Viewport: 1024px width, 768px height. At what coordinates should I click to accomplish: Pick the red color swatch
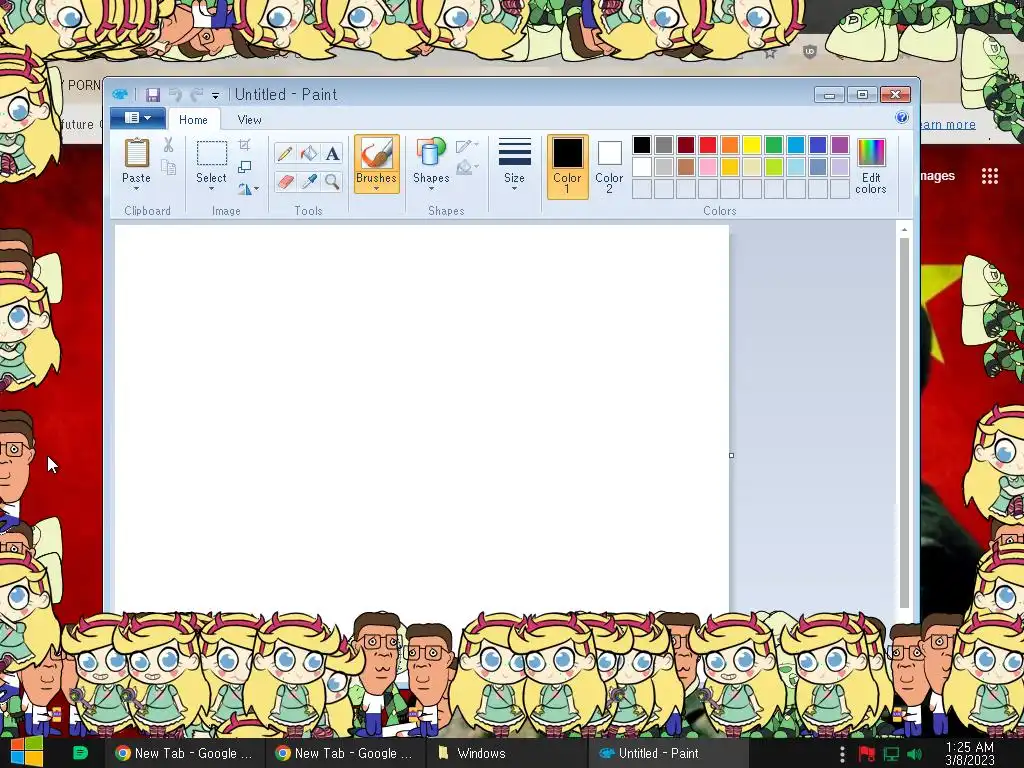pos(708,145)
